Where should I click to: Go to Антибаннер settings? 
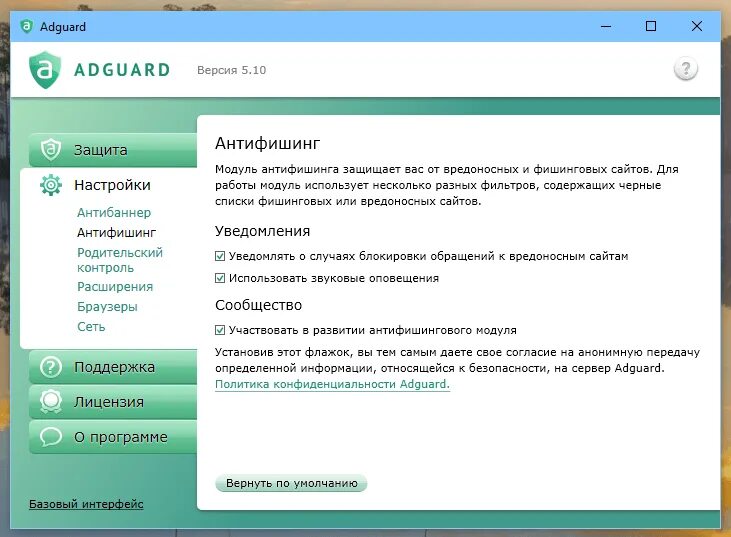[114, 213]
